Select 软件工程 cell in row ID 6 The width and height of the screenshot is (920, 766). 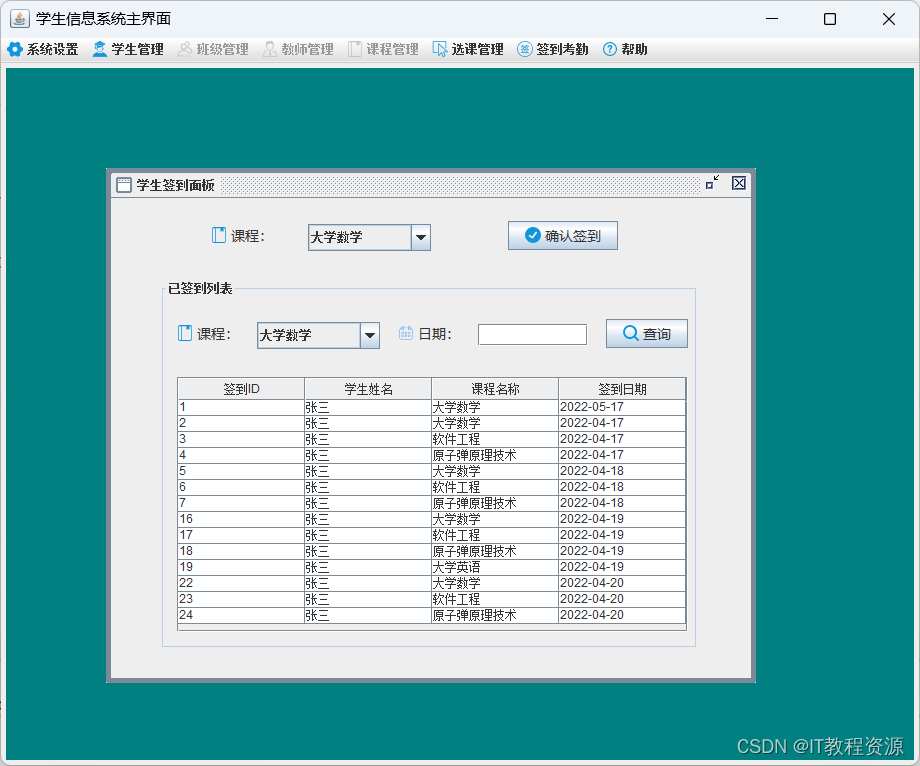[495, 487]
